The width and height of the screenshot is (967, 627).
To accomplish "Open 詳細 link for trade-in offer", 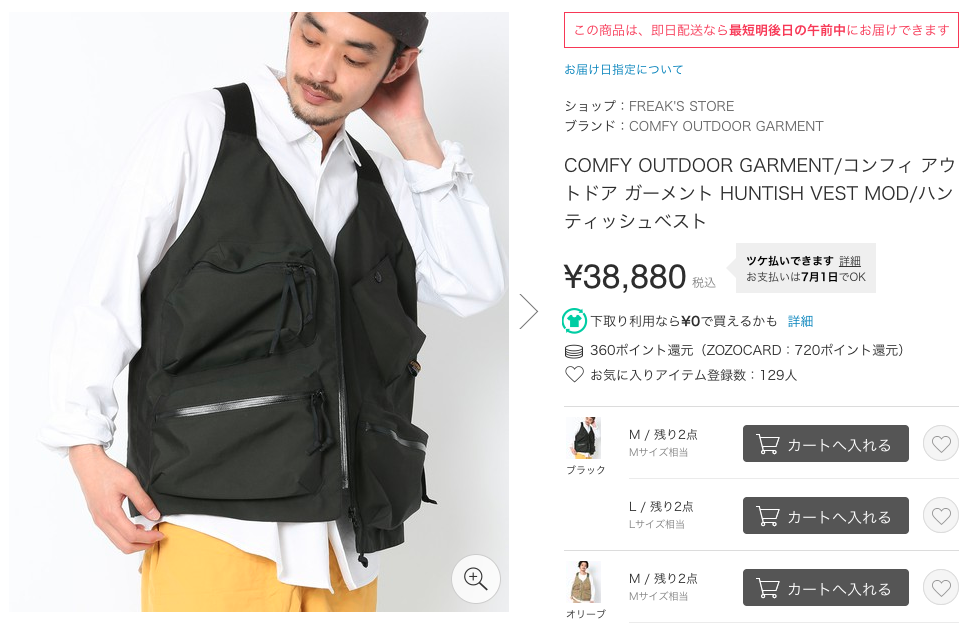I will tap(800, 321).
